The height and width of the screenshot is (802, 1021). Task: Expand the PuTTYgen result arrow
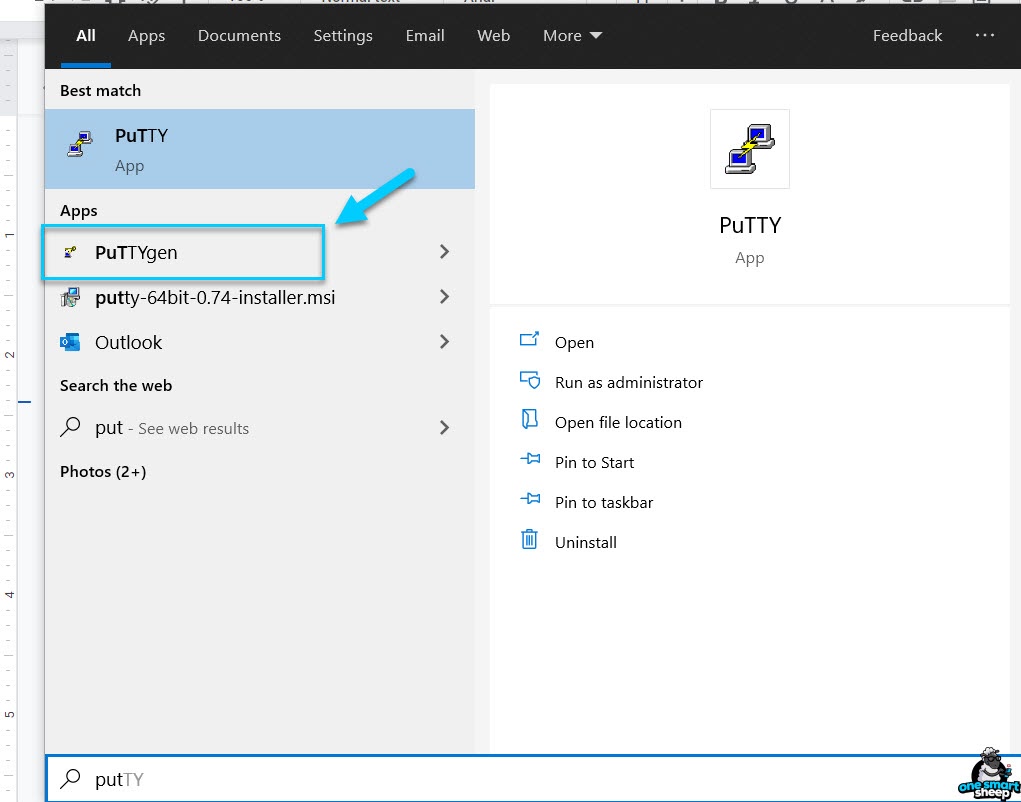pyautogui.click(x=444, y=252)
